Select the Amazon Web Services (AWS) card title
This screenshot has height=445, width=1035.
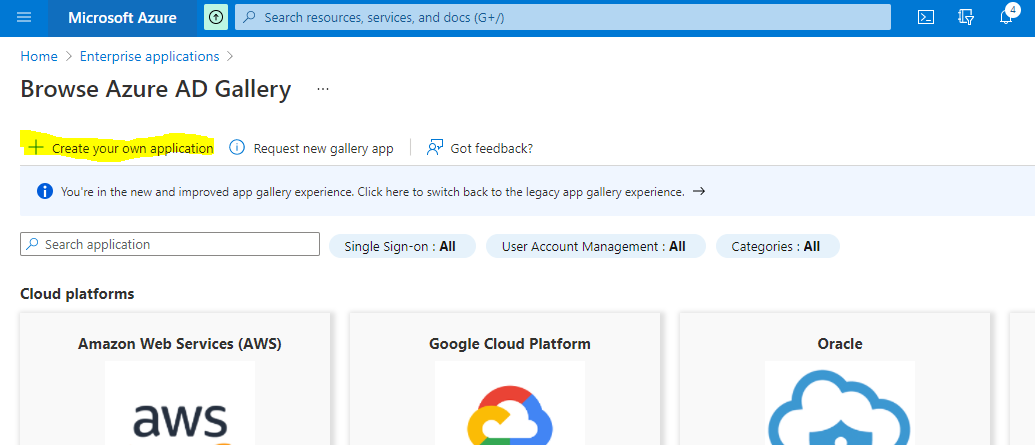(x=180, y=344)
